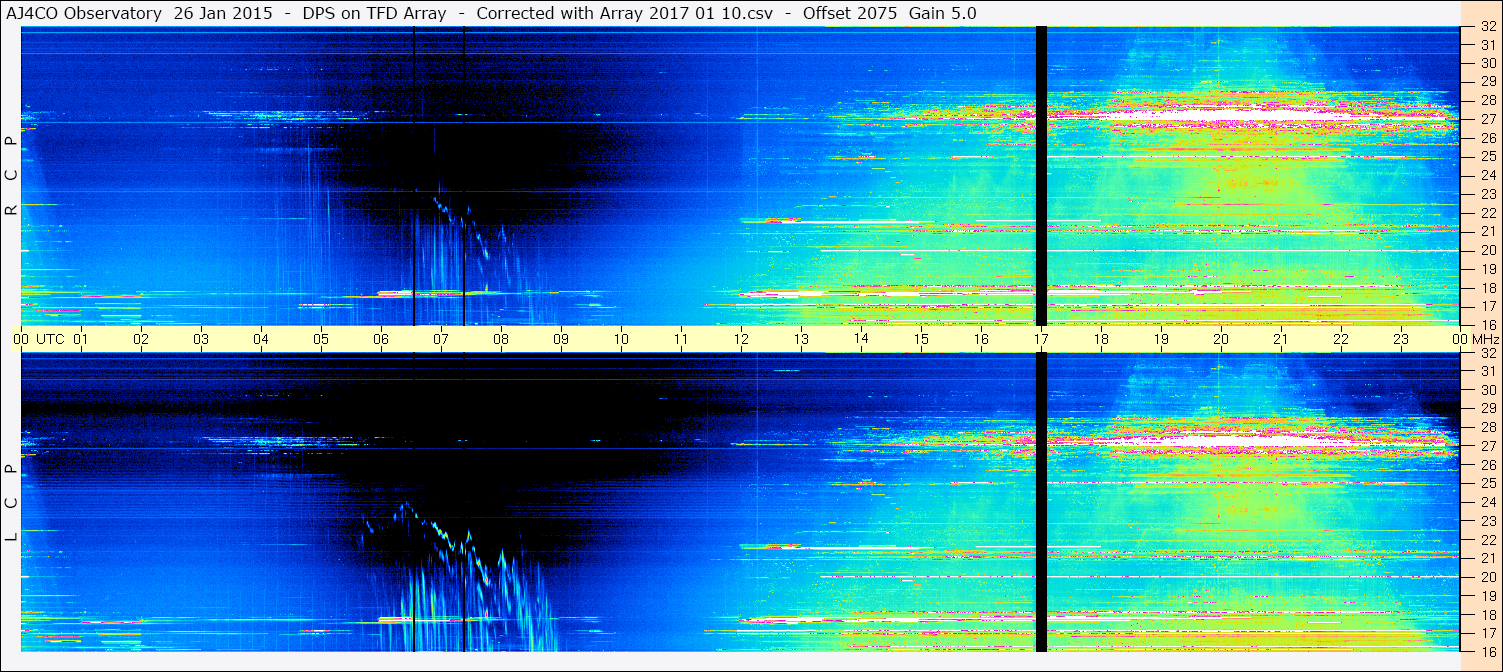Choose the 16 hour label on UTC axis
This screenshot has height=672, width=1503.
pos(981,339)
